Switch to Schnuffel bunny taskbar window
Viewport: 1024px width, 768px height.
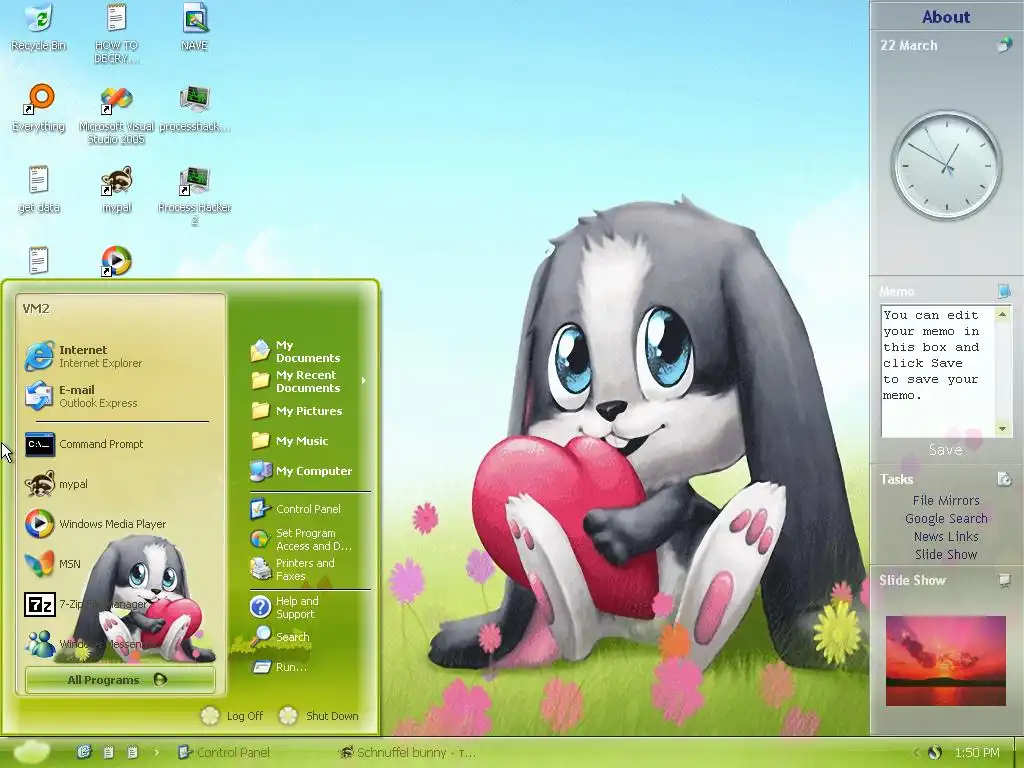410,752
